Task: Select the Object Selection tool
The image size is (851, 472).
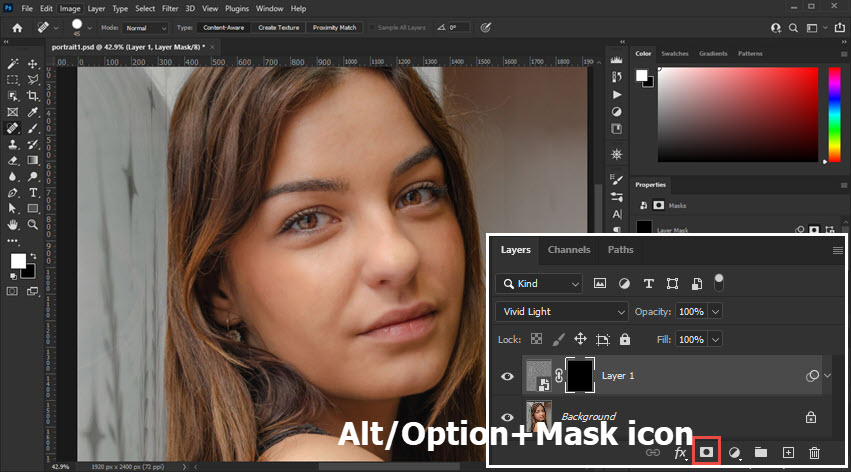Action: coord(12,96)
